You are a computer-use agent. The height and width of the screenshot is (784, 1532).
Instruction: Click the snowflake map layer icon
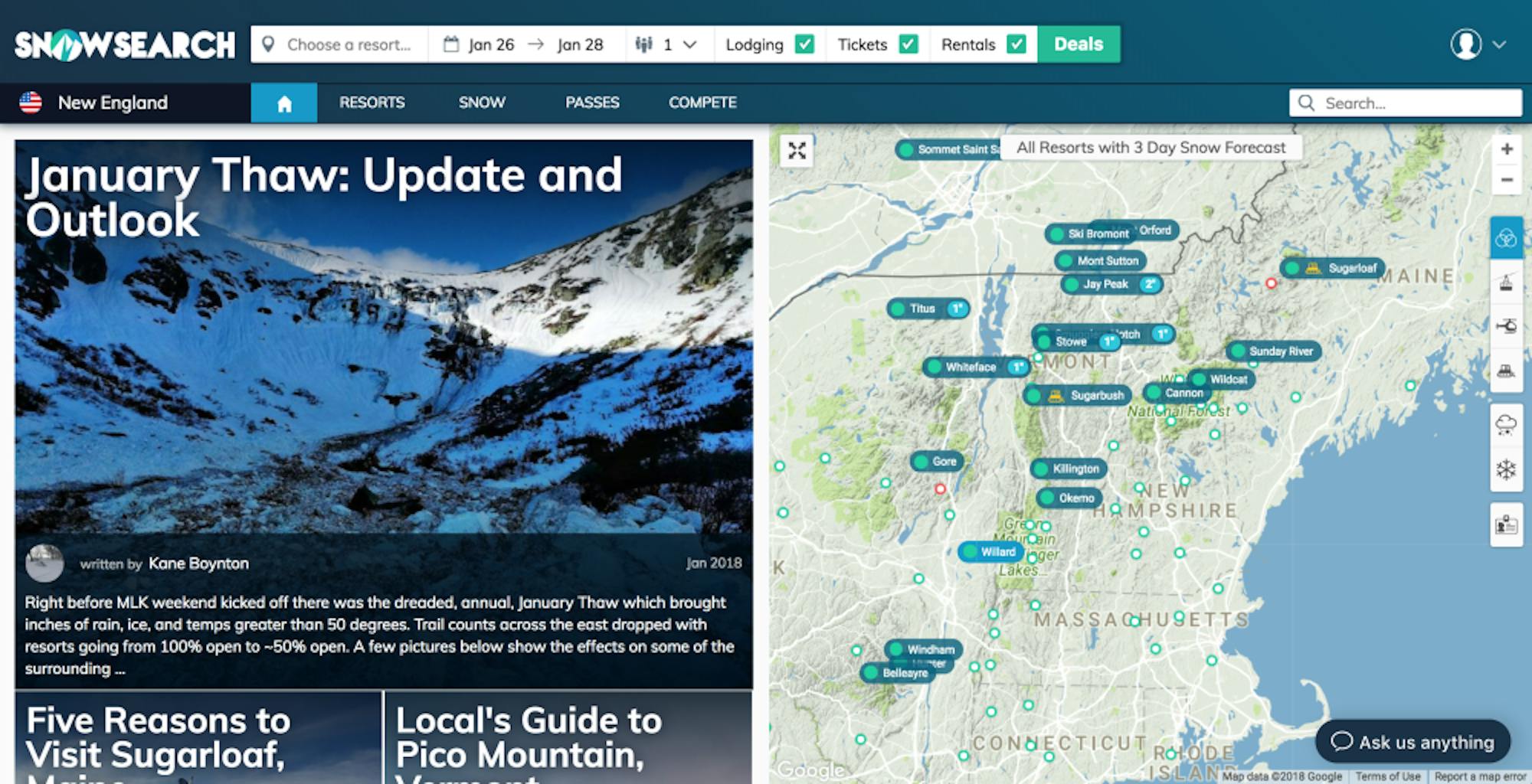(1505, 469)
